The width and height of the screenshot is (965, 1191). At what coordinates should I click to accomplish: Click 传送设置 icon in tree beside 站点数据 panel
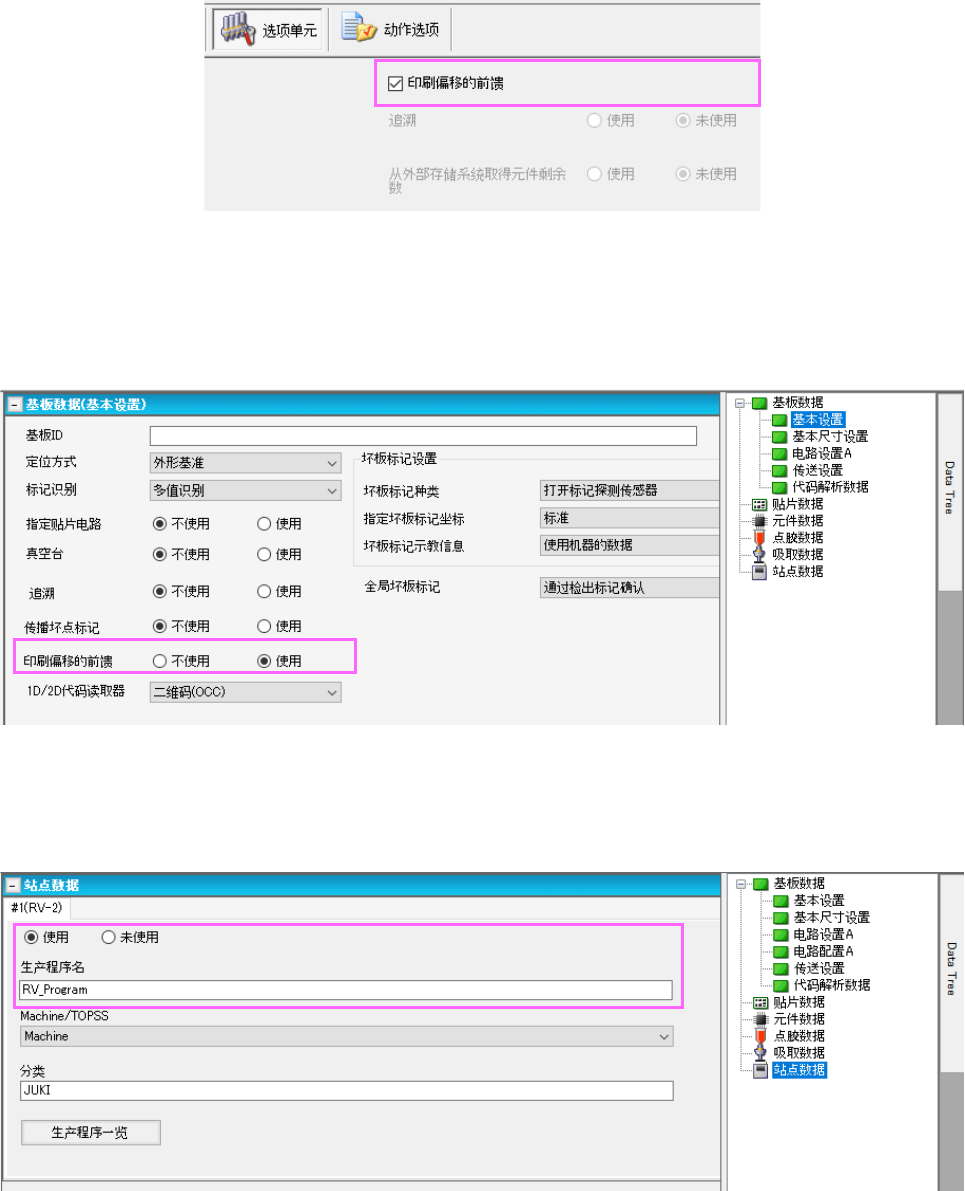tap(781, 968)
